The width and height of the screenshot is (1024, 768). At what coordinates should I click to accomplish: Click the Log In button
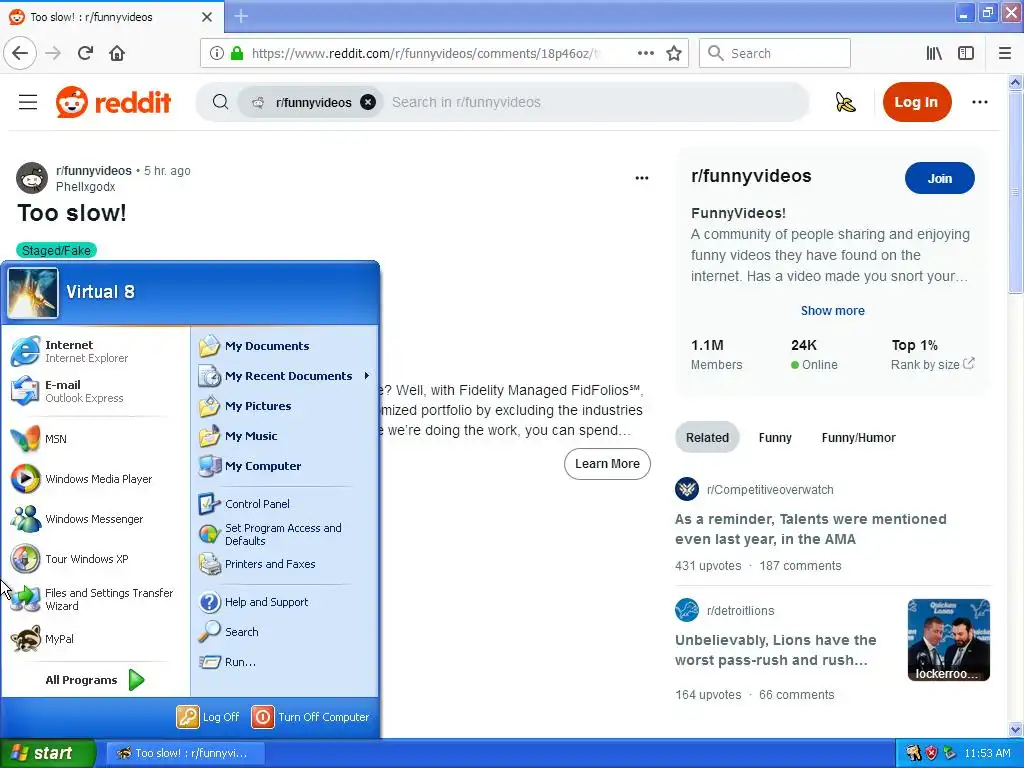pos(917,102)
